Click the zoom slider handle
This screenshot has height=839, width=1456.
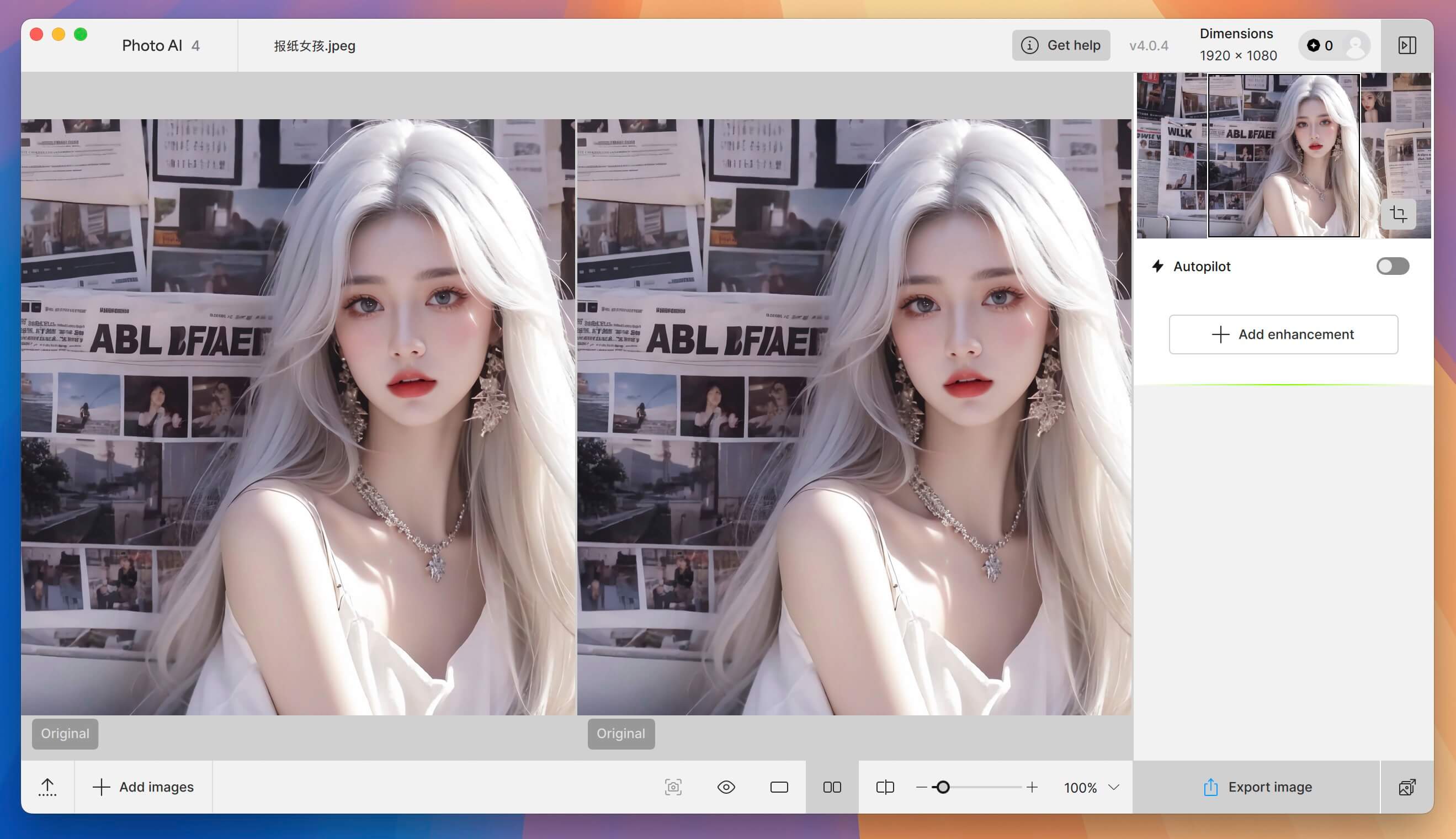click(943, 787)
